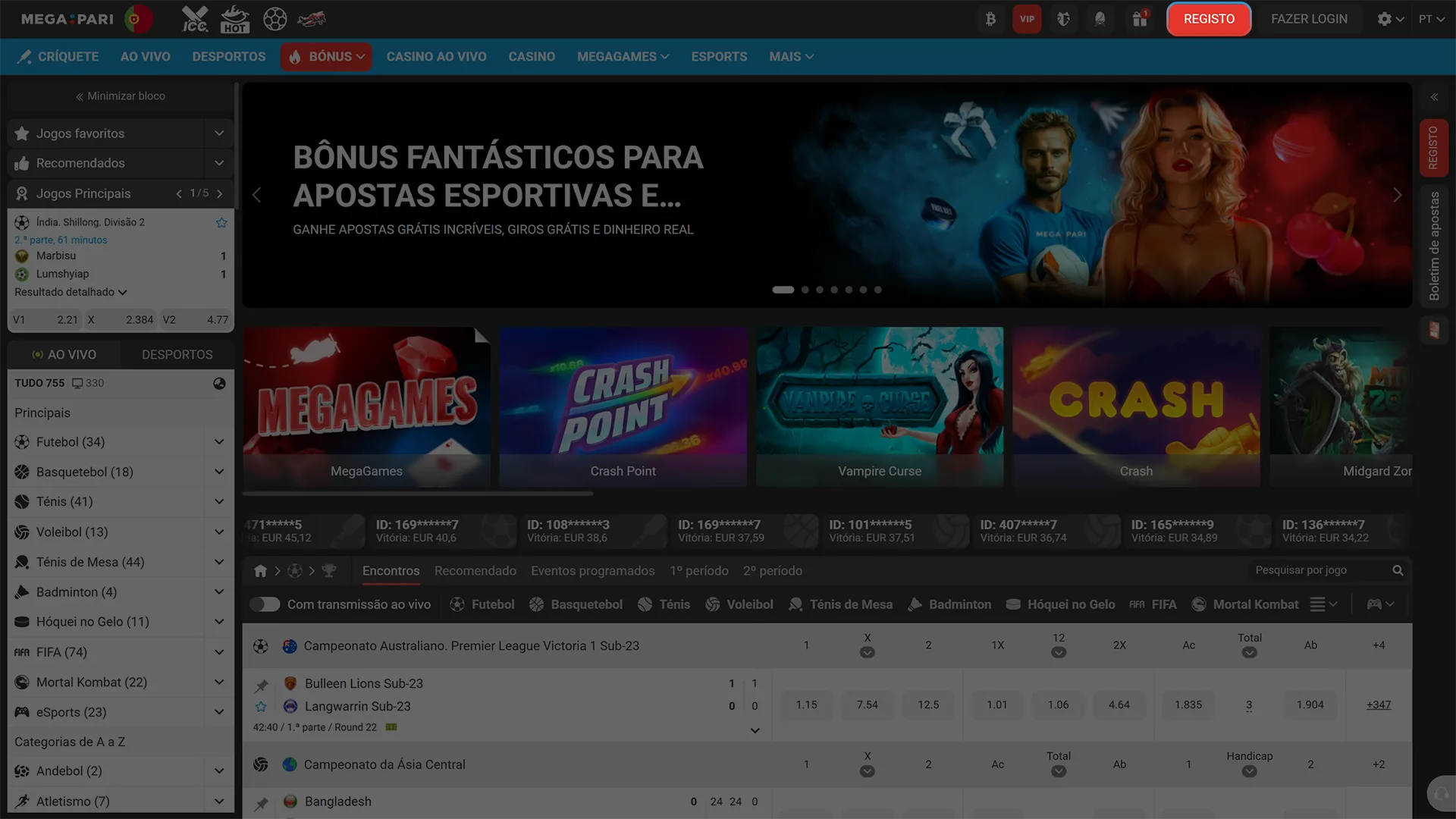1456x819 pixels.
Task: Open the Bitcoin payments icon
Action: click(990, 19)
